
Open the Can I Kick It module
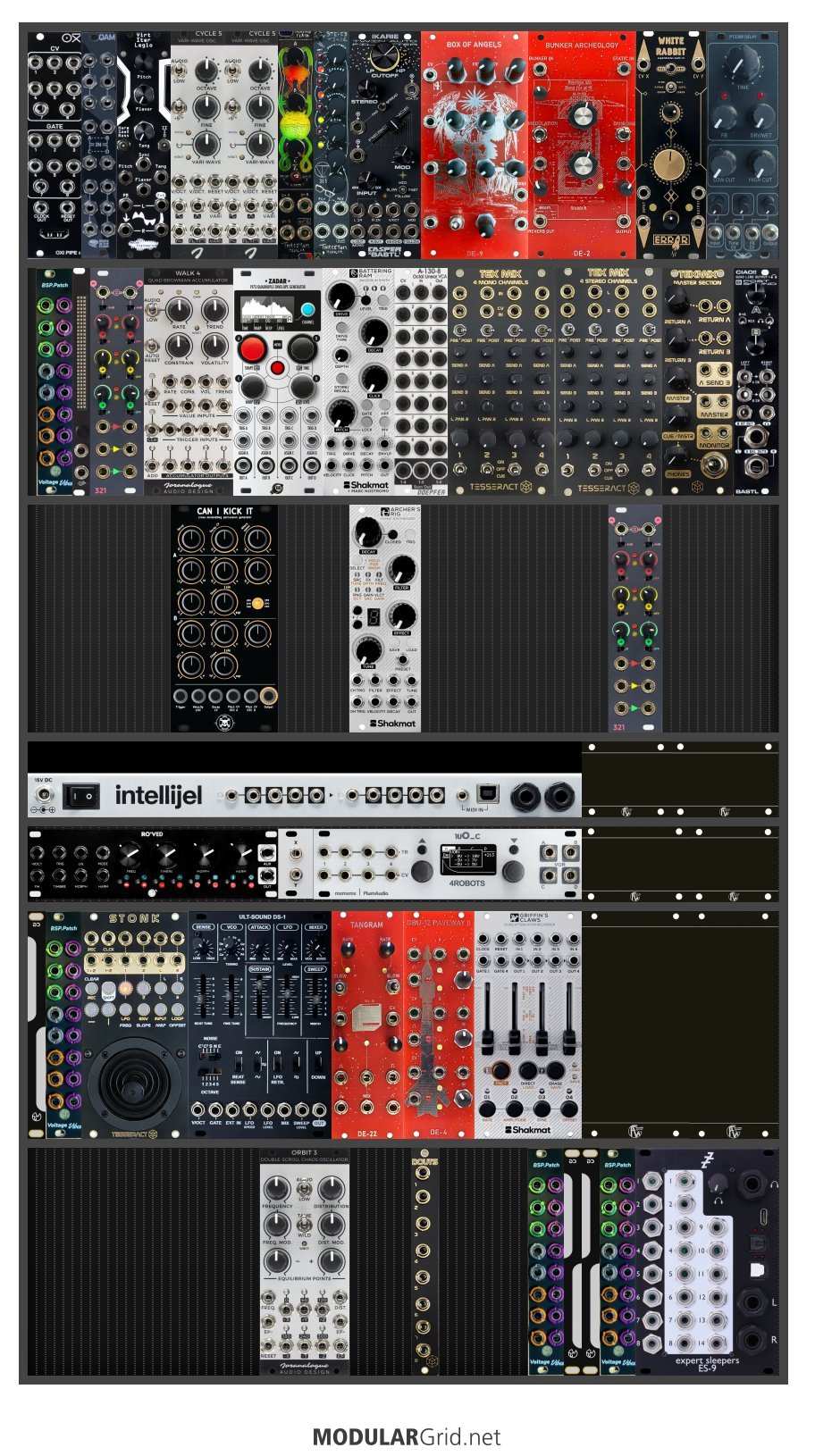click(x=224, y=619)
